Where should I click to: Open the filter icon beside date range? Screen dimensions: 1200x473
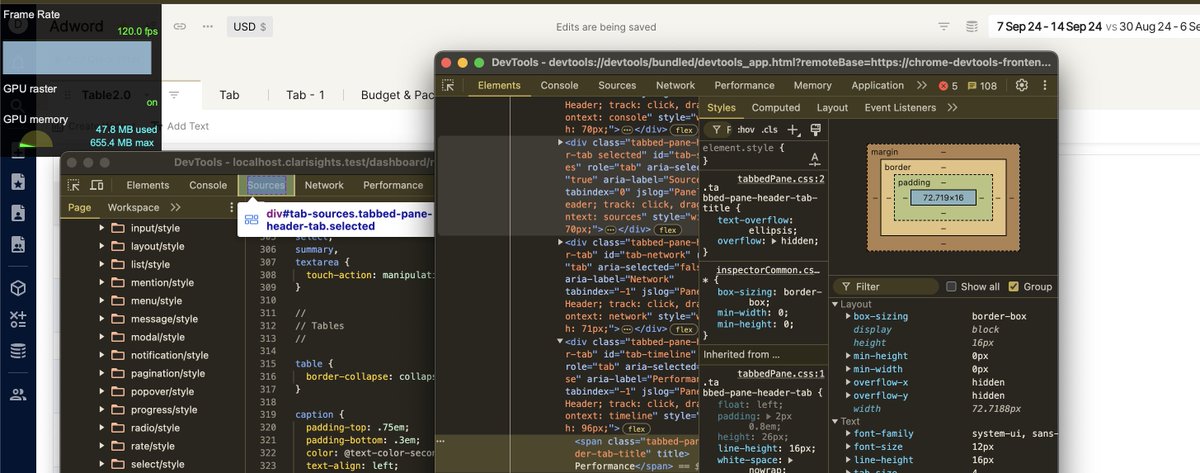944,27
